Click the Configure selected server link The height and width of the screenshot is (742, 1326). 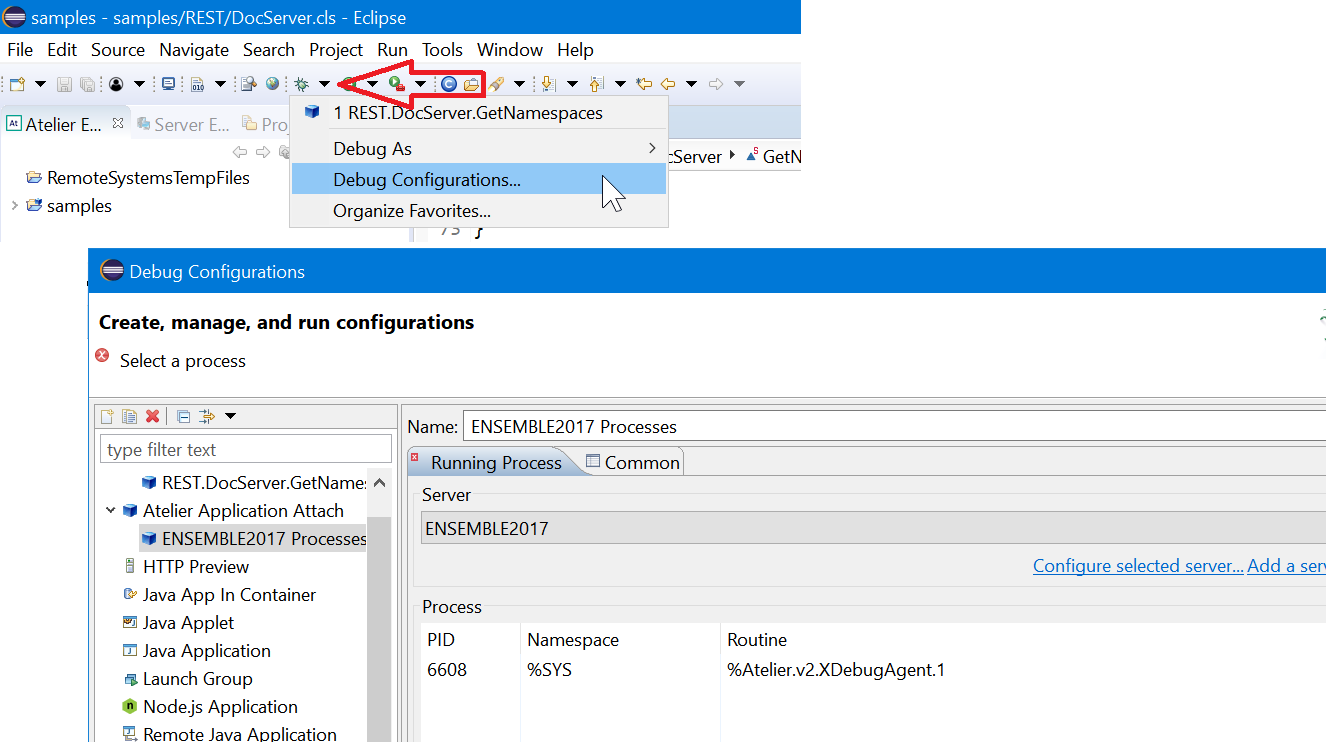coord(1138,566)
